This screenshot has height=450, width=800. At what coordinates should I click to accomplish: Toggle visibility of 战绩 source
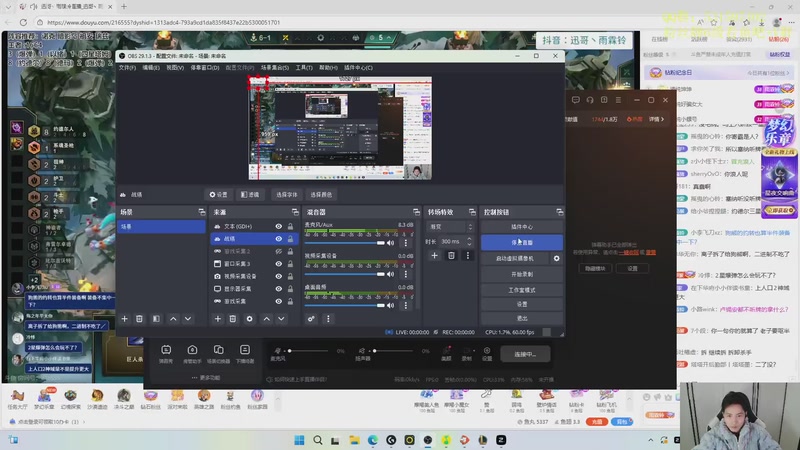[x=279, y=239]
